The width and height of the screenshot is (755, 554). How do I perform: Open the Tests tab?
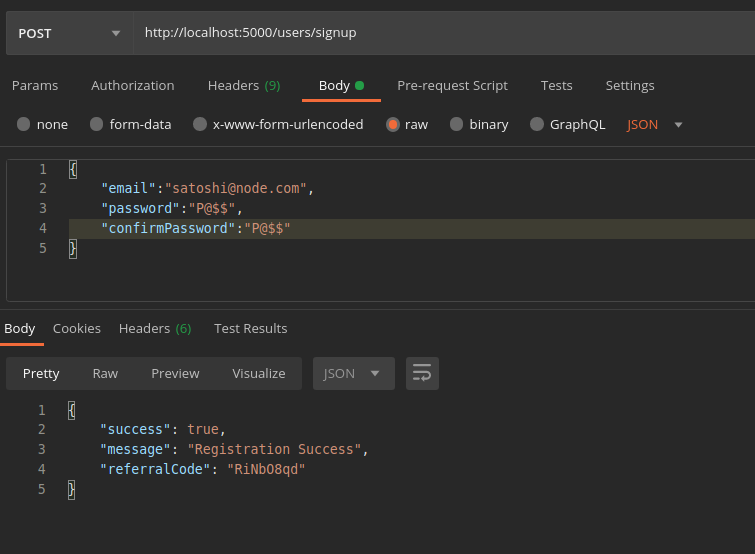point(557,85)
